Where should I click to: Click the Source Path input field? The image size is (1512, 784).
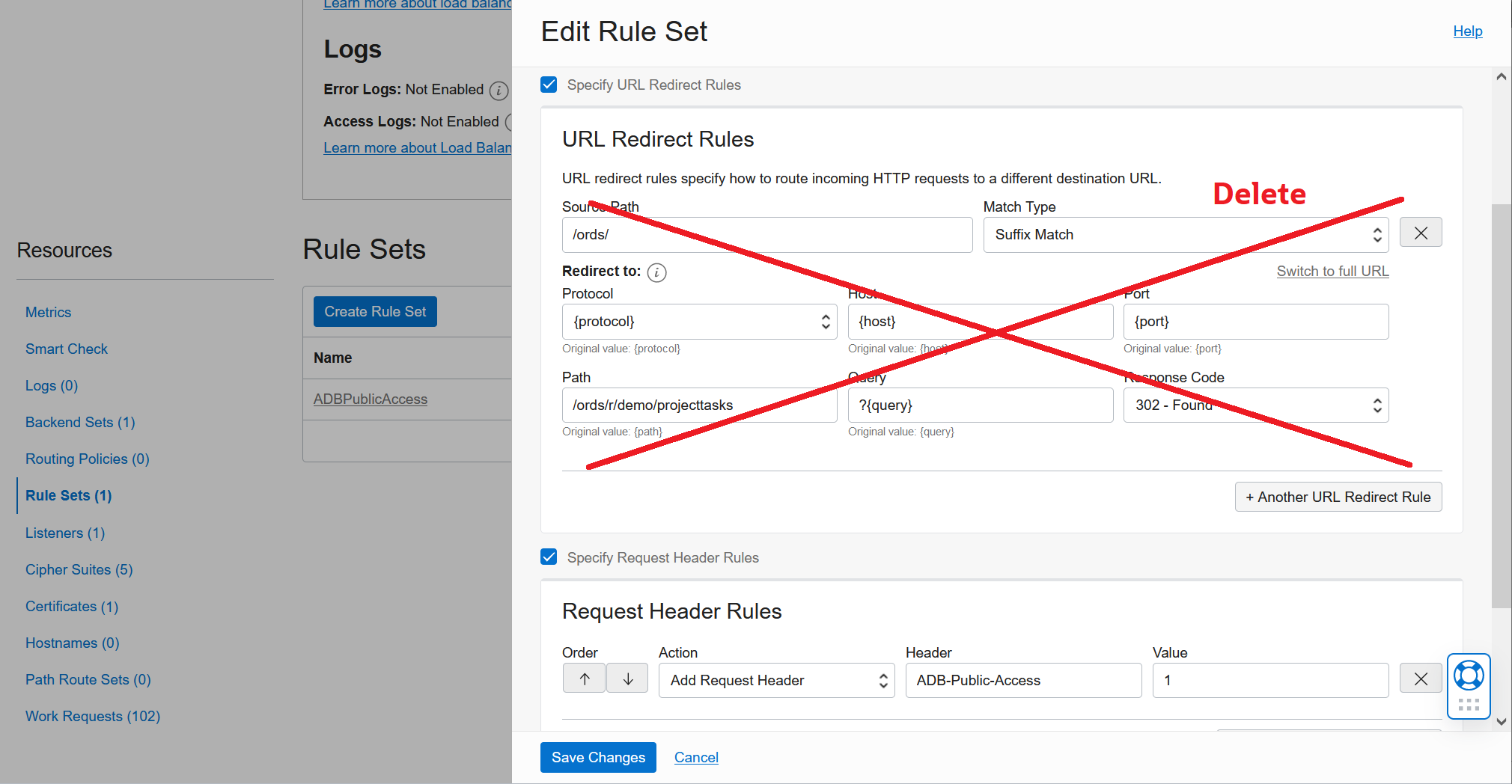click(x=766, y=235)
